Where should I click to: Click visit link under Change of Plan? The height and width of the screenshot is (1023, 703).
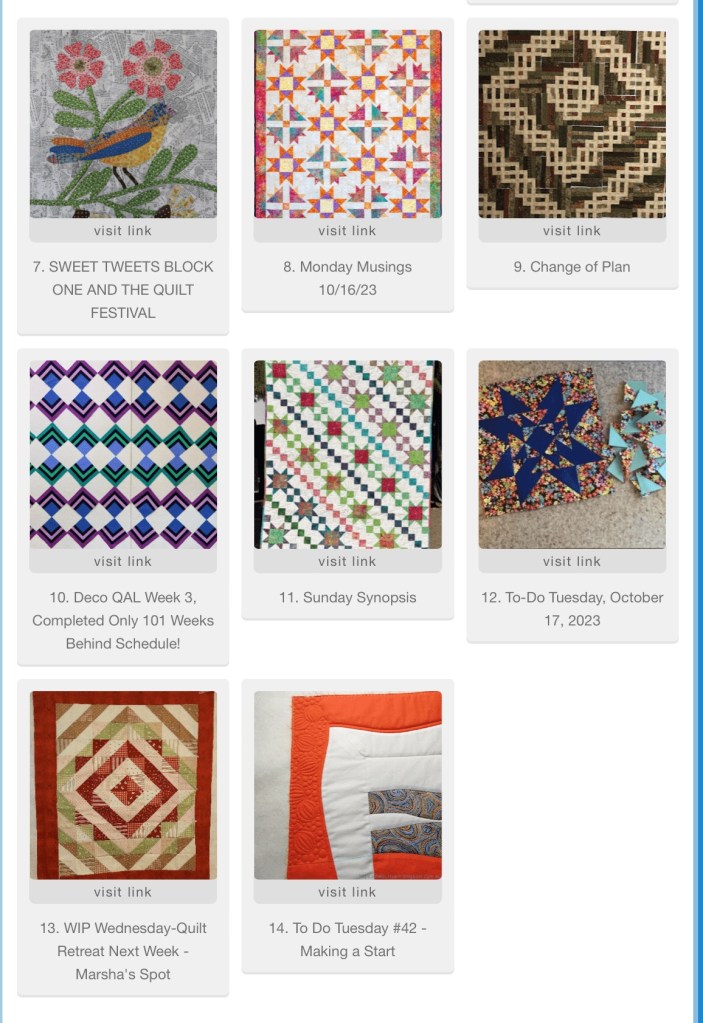(572, 230)
